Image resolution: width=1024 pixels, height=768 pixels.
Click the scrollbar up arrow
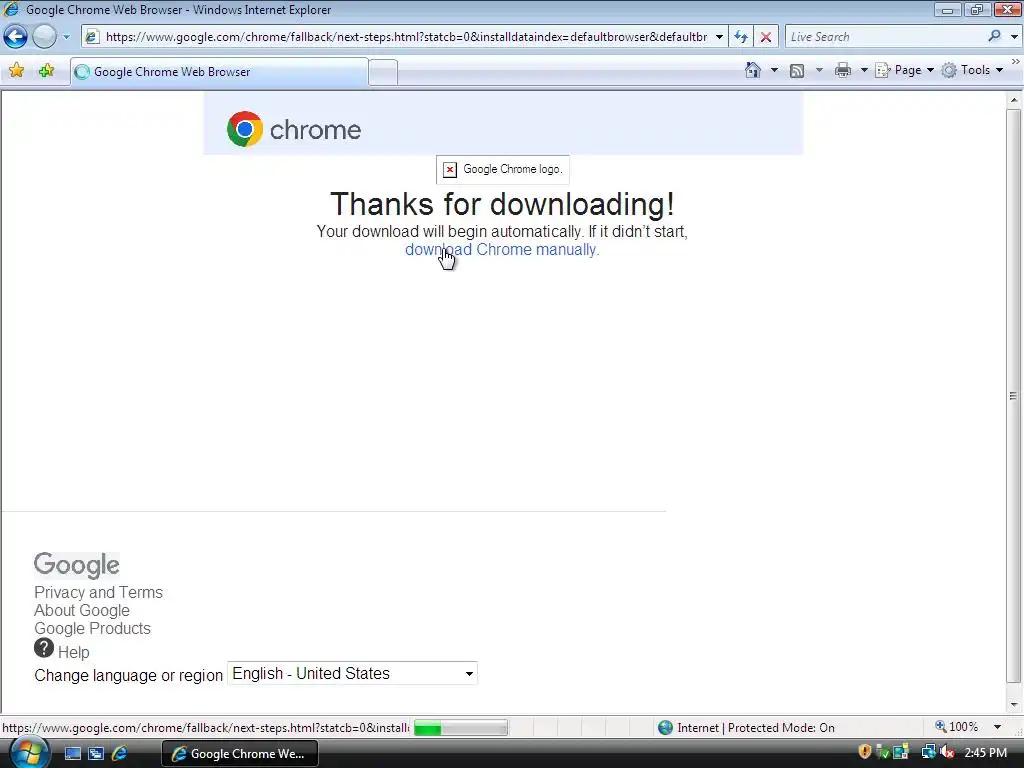coord(1014,100)
